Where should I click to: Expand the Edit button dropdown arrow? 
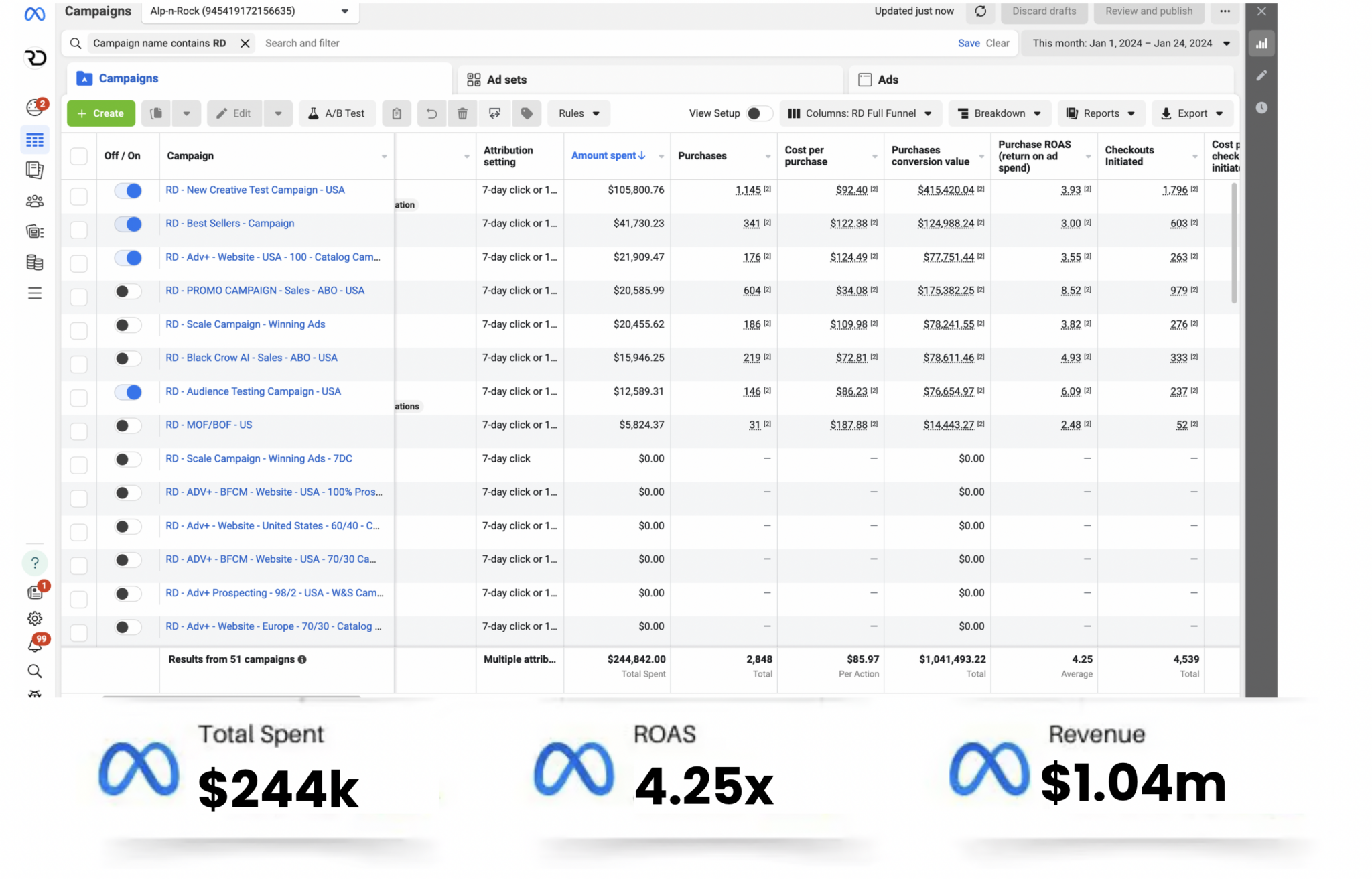[278, 113]
